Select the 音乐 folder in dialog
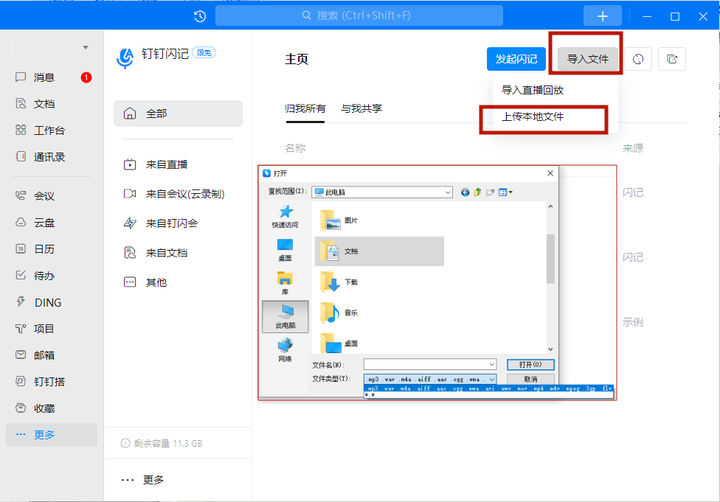This screenshot has width=720, height=502. [x=339, y=313]
